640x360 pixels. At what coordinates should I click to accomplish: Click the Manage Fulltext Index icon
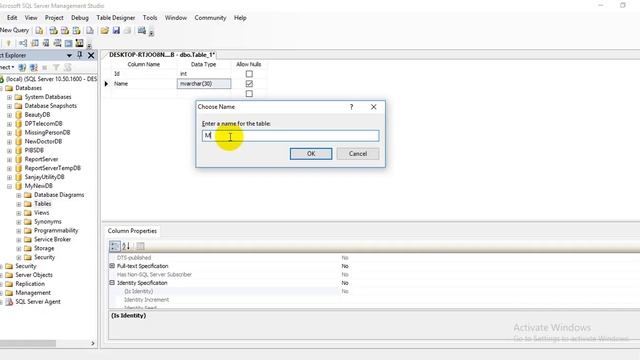tap(46, 43)
